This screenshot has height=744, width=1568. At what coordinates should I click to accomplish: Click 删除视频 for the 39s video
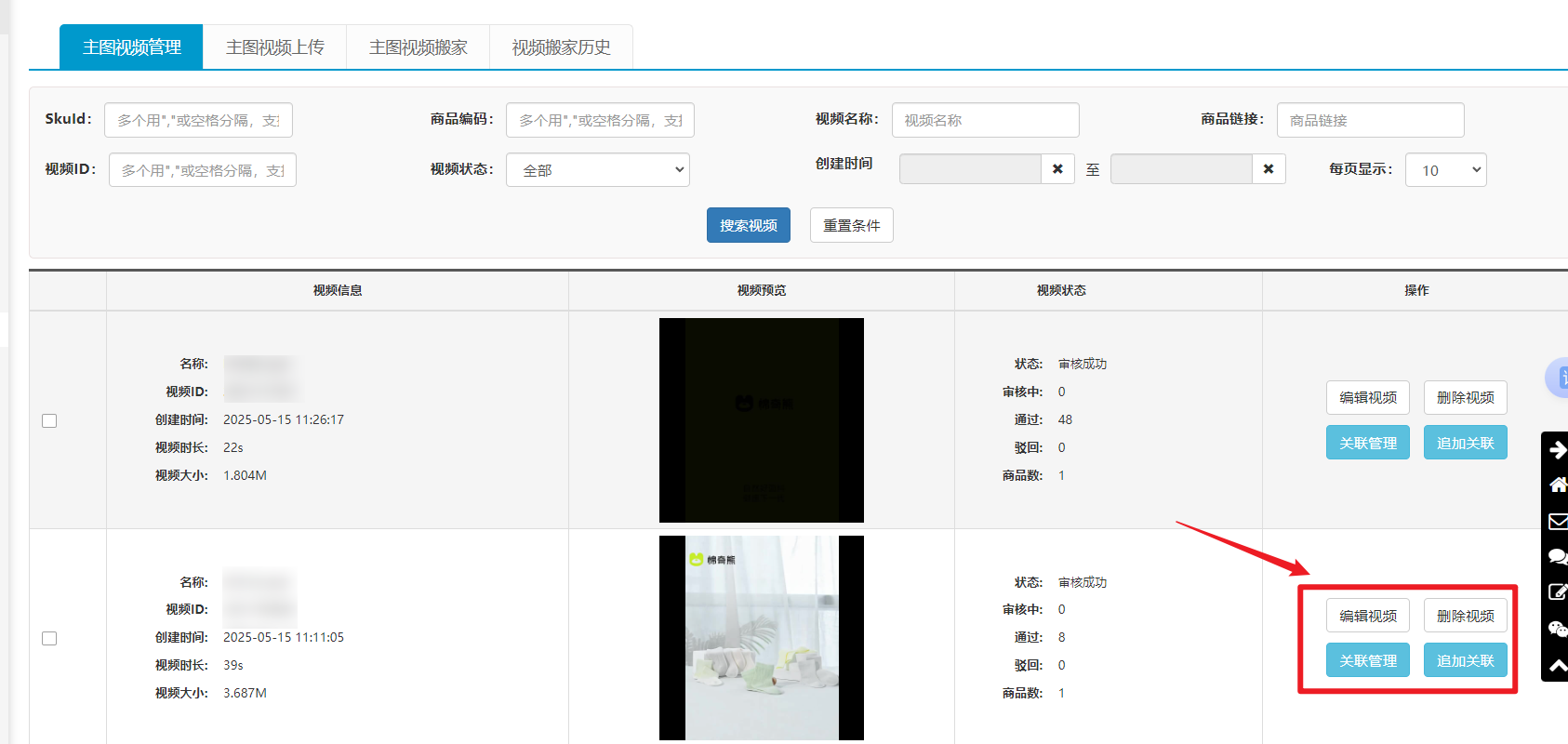pos(1465,616)
